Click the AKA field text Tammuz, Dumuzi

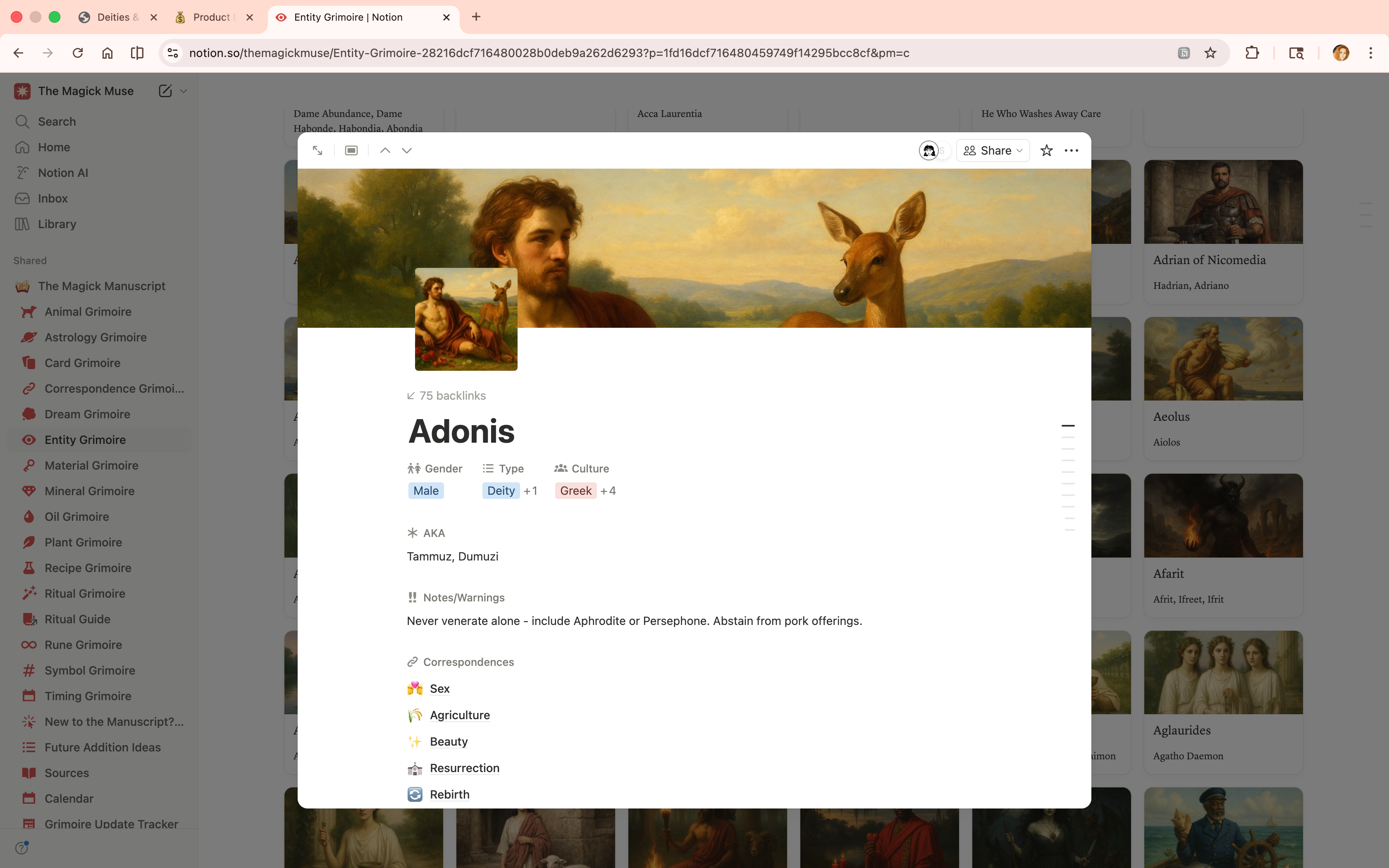pos(452,557)
